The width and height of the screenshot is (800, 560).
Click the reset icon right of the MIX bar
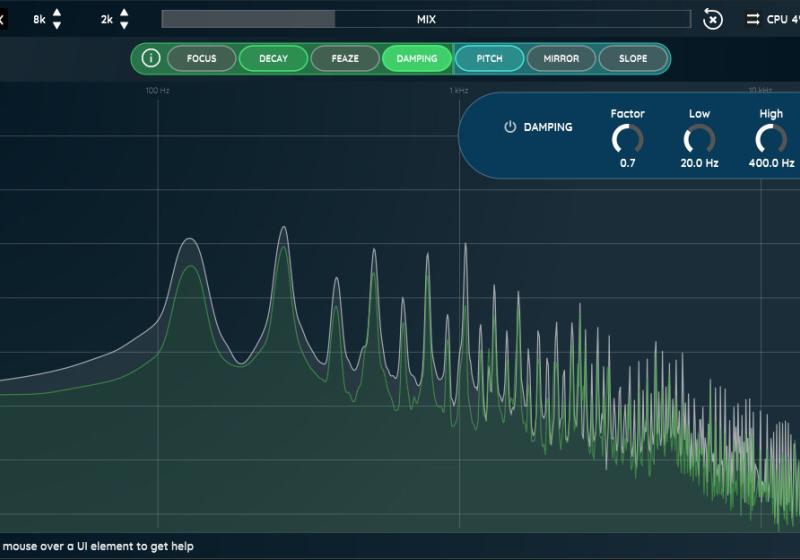pyautogui.click(x=712, y=19)
